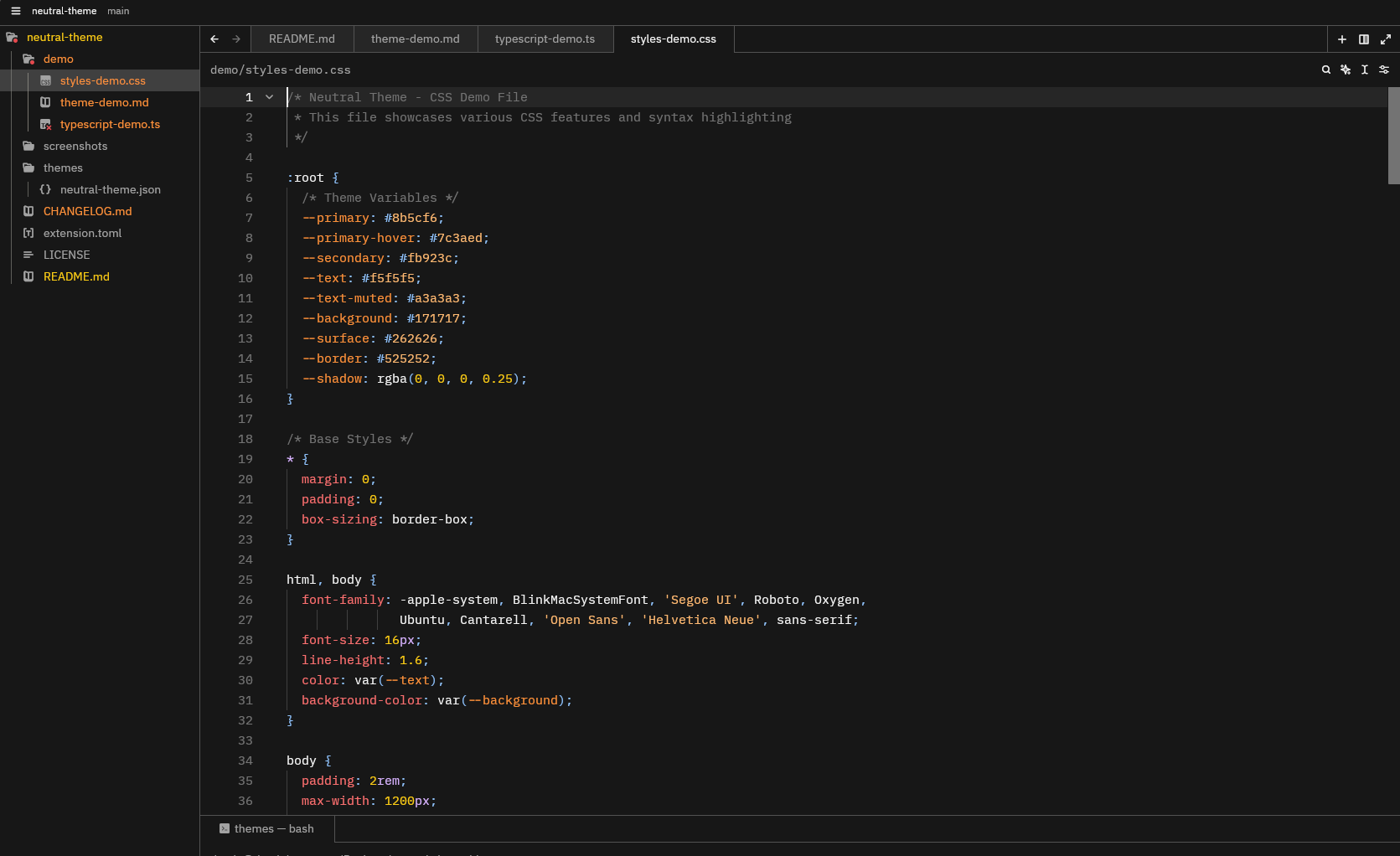Click line number 5 in the gutter

[x=249, y=178]
